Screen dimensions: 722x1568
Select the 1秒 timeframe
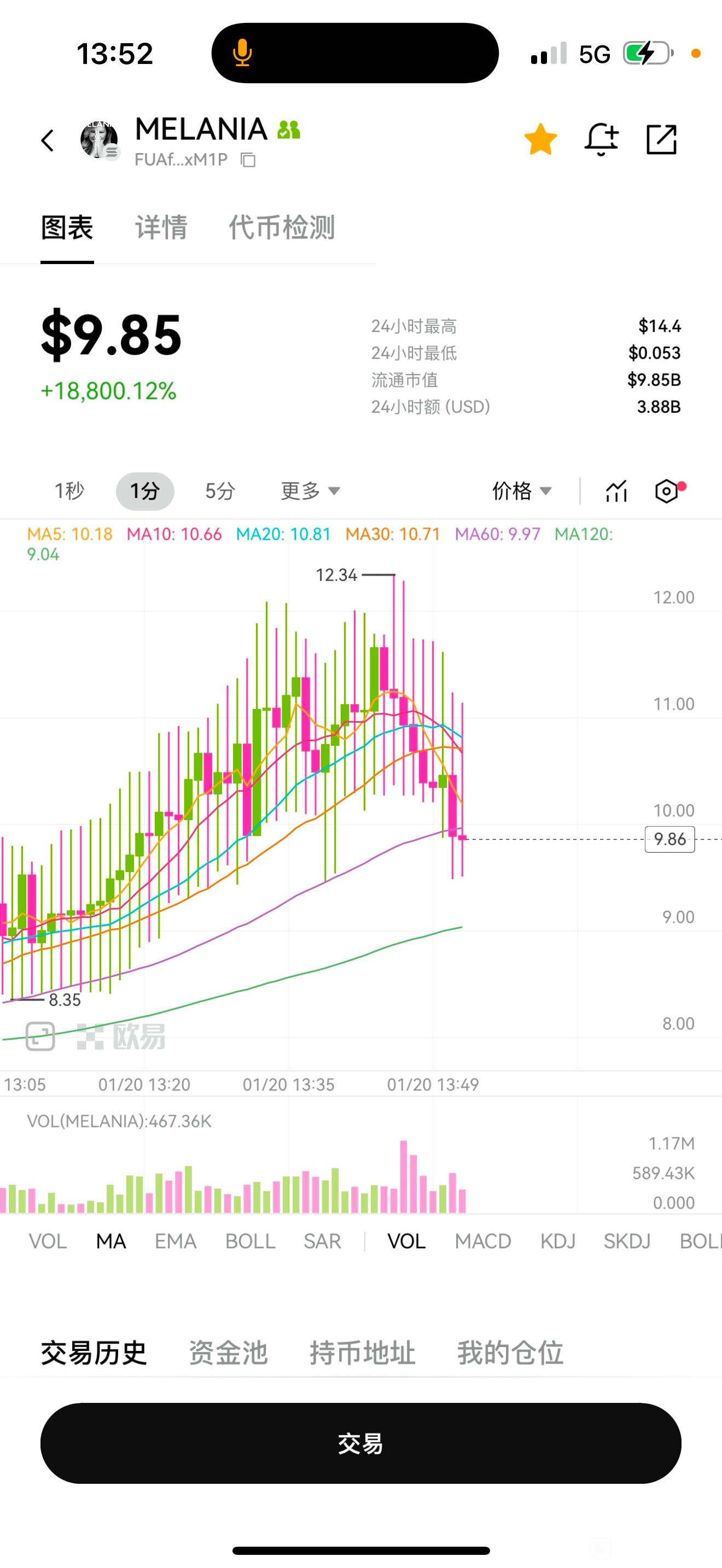pyautogui.click(x=69, y=490)
